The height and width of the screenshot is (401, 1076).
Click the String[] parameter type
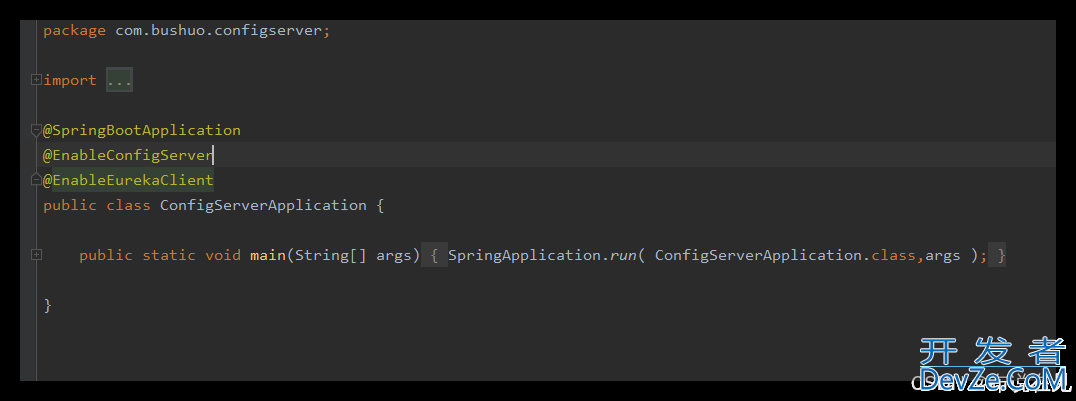331,255
